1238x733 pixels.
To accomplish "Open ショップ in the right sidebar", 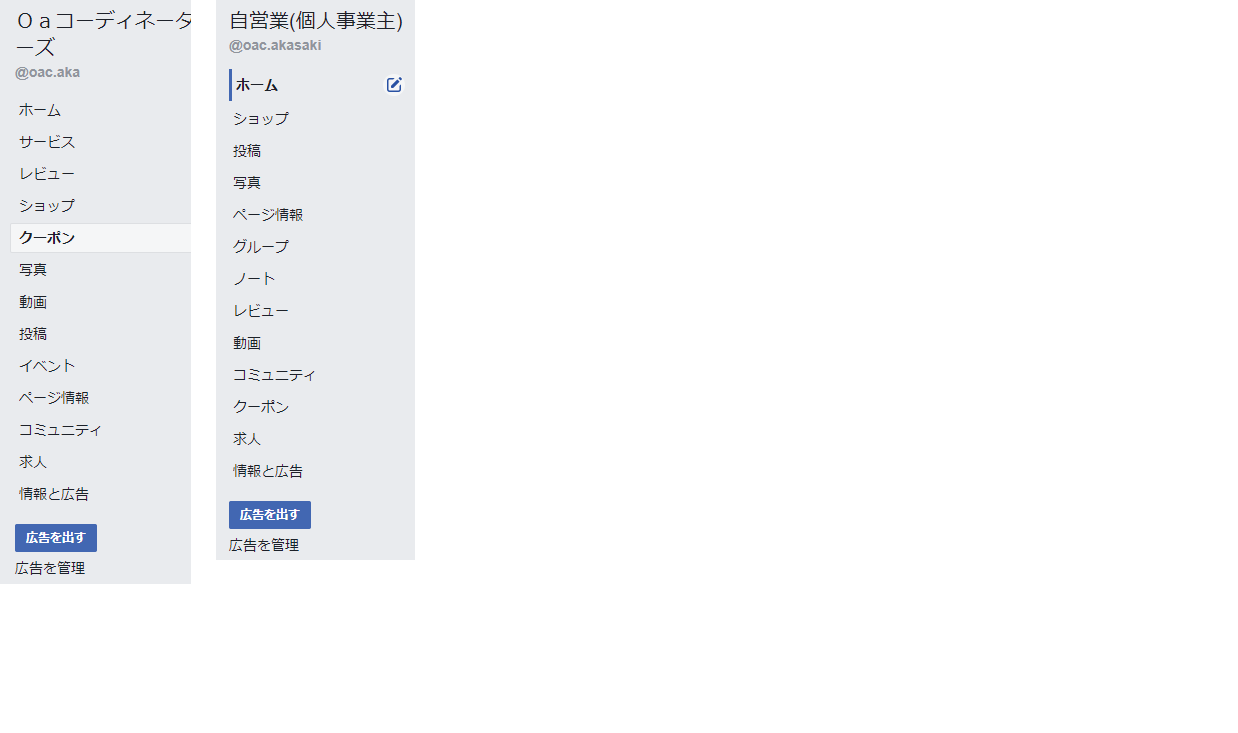I will tap(261, 119).
